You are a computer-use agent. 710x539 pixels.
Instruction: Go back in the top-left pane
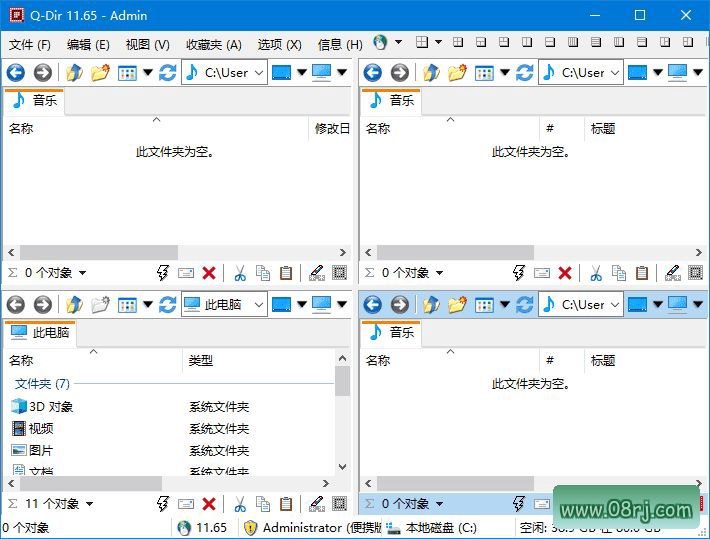[x=15, y=72]
